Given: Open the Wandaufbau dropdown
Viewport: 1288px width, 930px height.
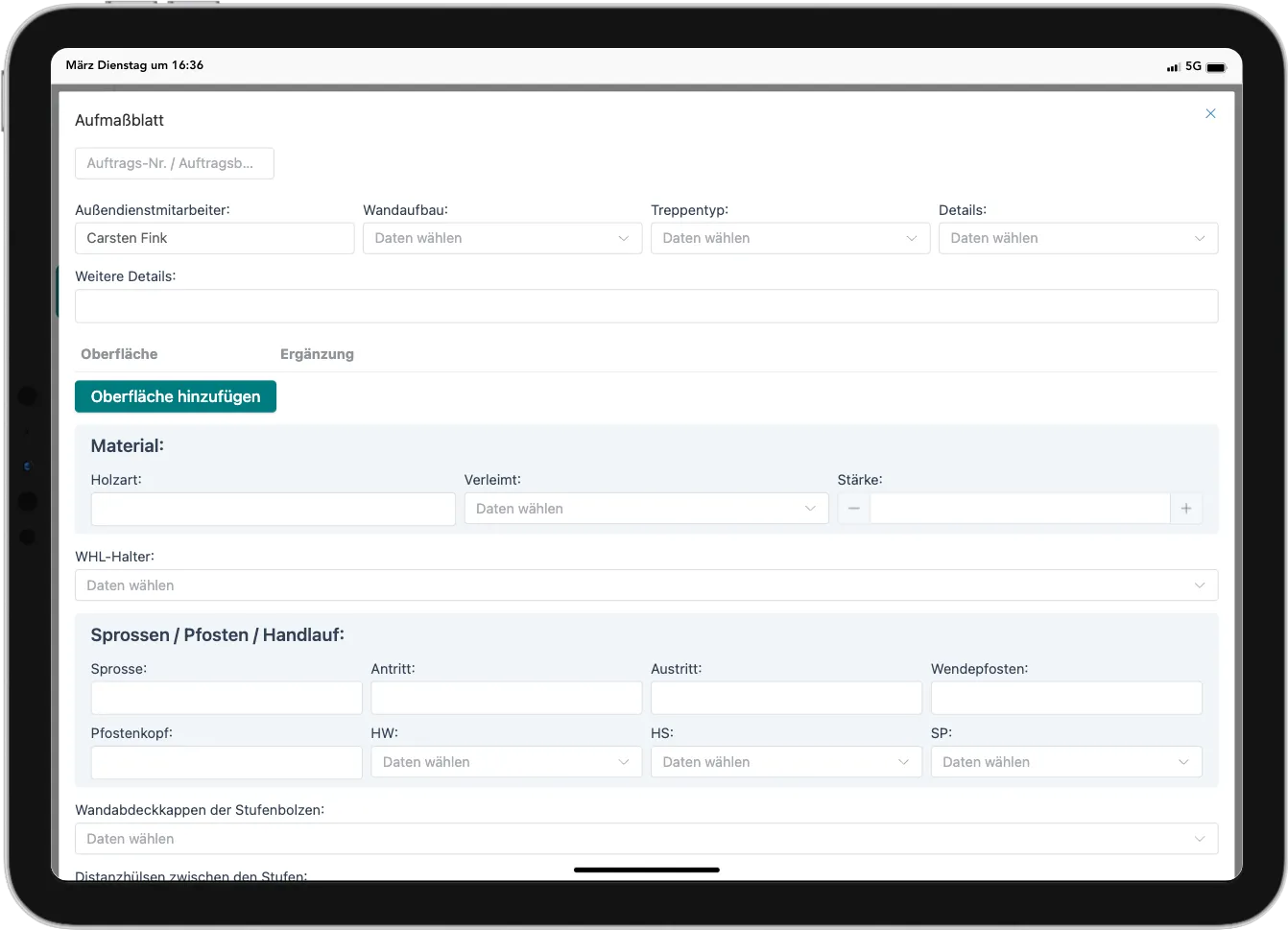Looking at the screenshot, I should (x=502, y=238).
